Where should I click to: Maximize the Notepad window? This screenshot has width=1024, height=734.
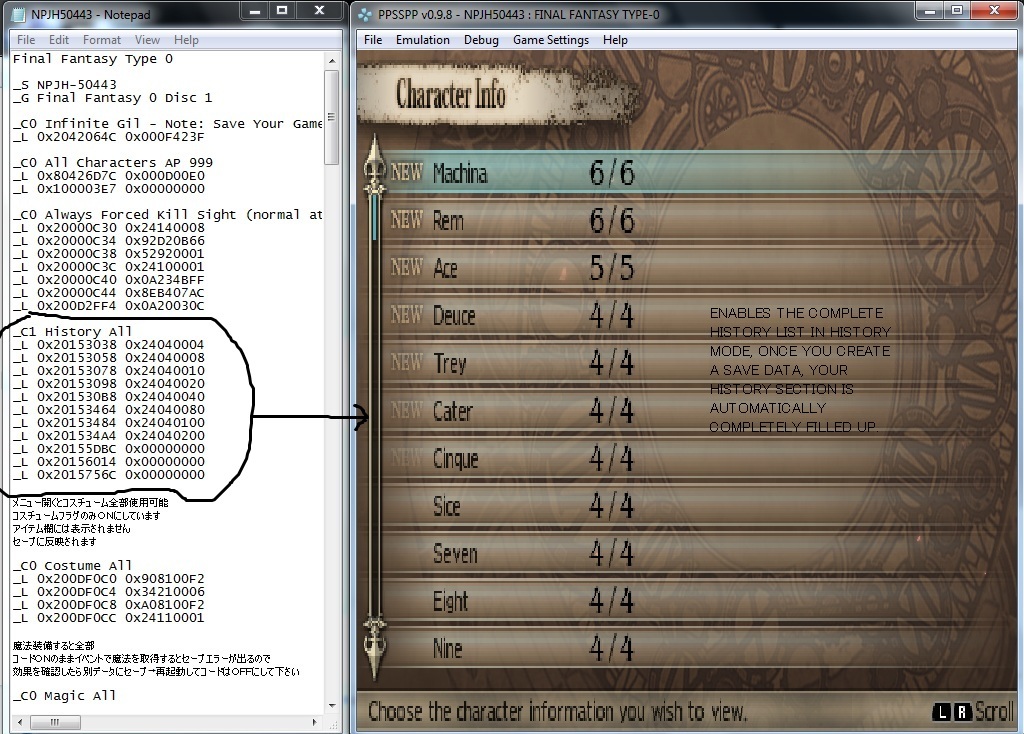(282, 10)
